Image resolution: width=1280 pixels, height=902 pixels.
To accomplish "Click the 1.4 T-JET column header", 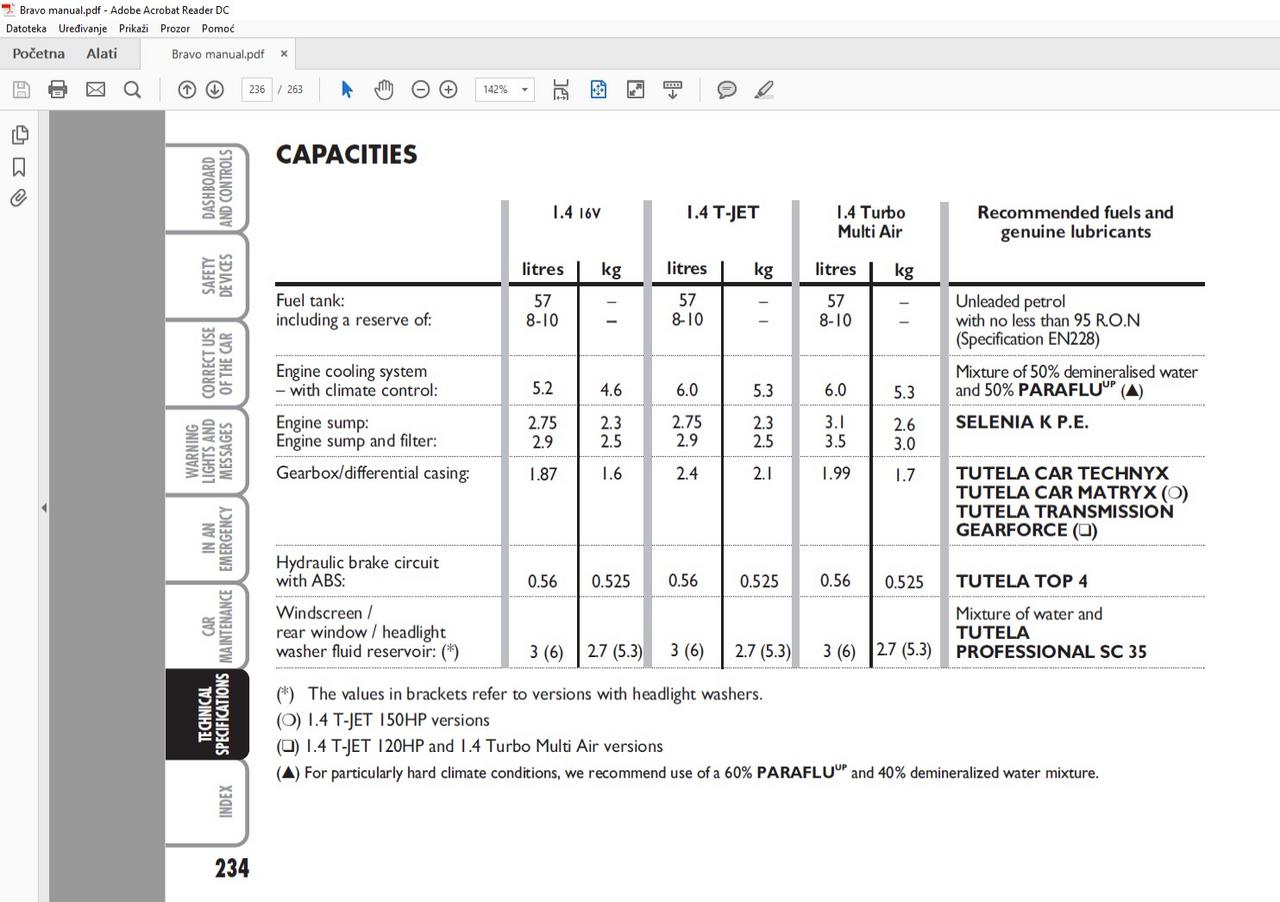I will [x=722, y=212].
